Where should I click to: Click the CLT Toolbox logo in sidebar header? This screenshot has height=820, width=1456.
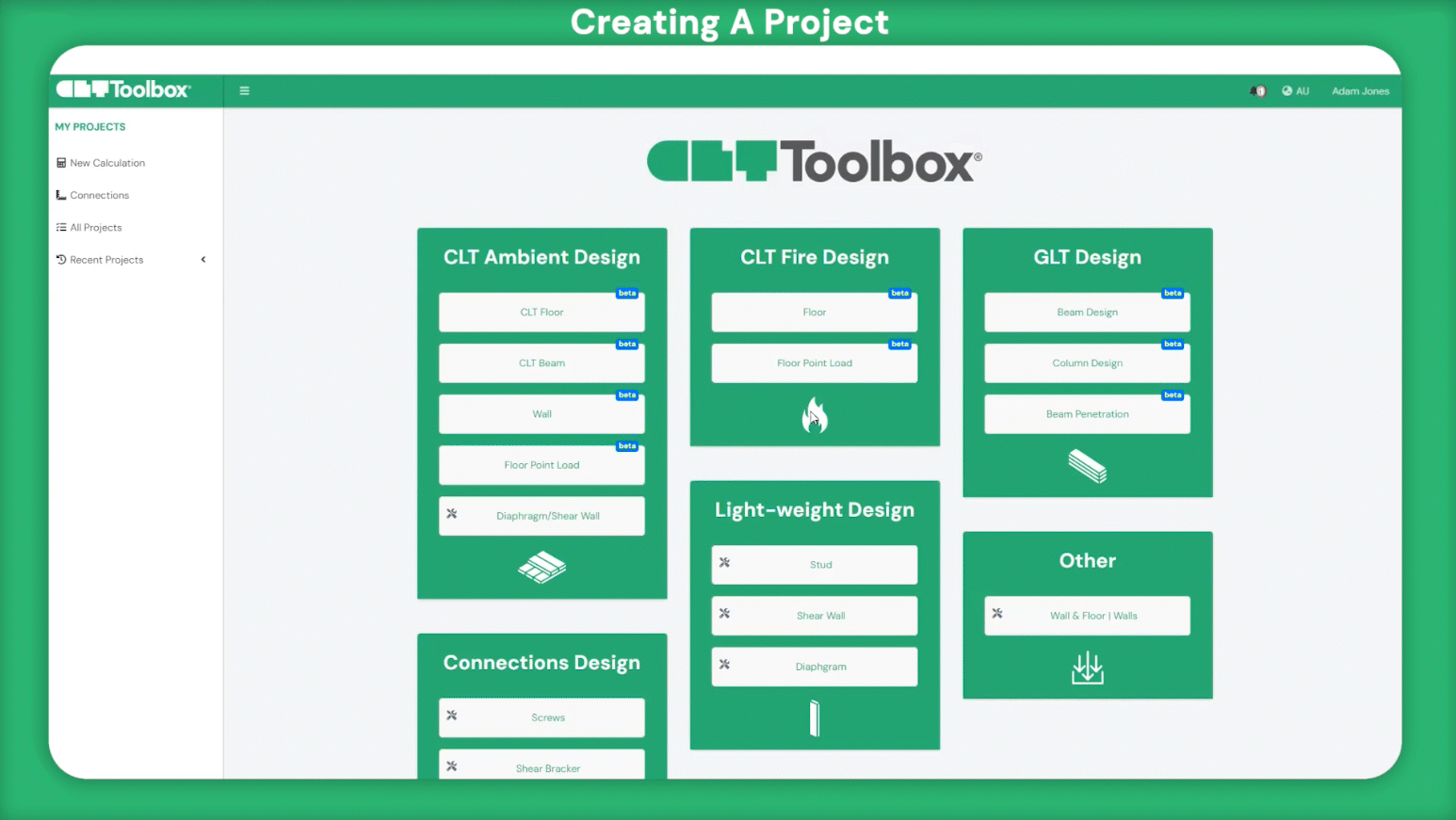click(x=123, y=89)
